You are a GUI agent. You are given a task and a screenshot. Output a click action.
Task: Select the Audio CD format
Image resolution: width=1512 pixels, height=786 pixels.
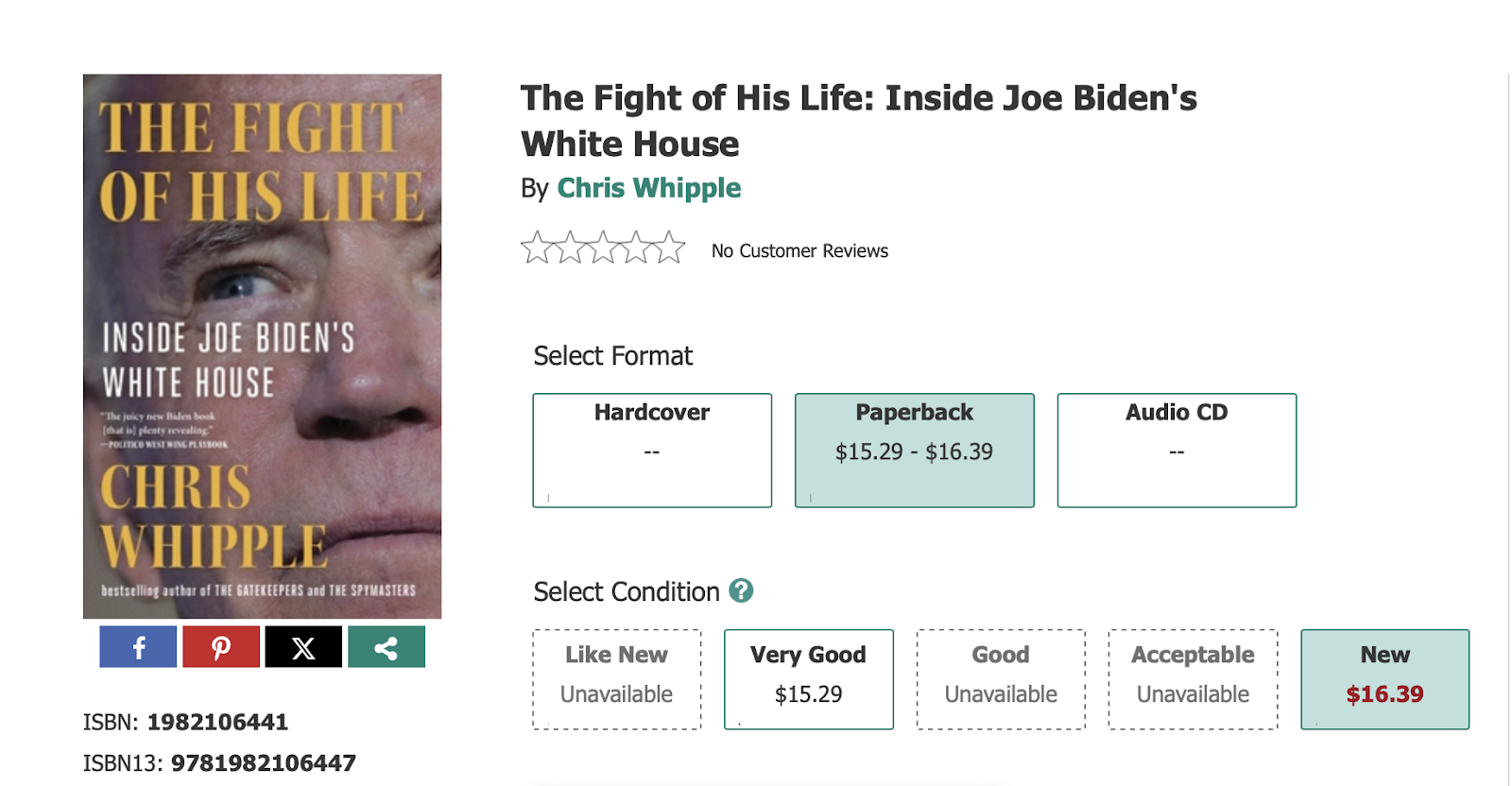1177,450
